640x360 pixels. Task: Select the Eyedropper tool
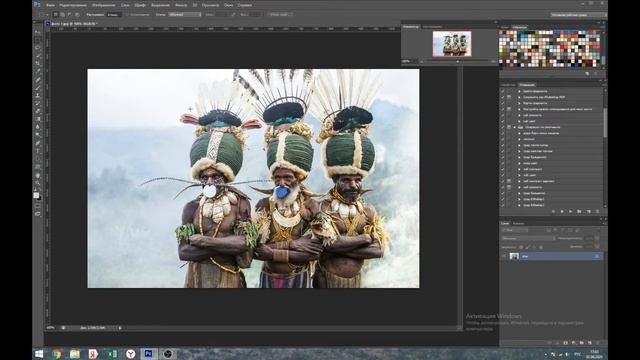[38, 71]
